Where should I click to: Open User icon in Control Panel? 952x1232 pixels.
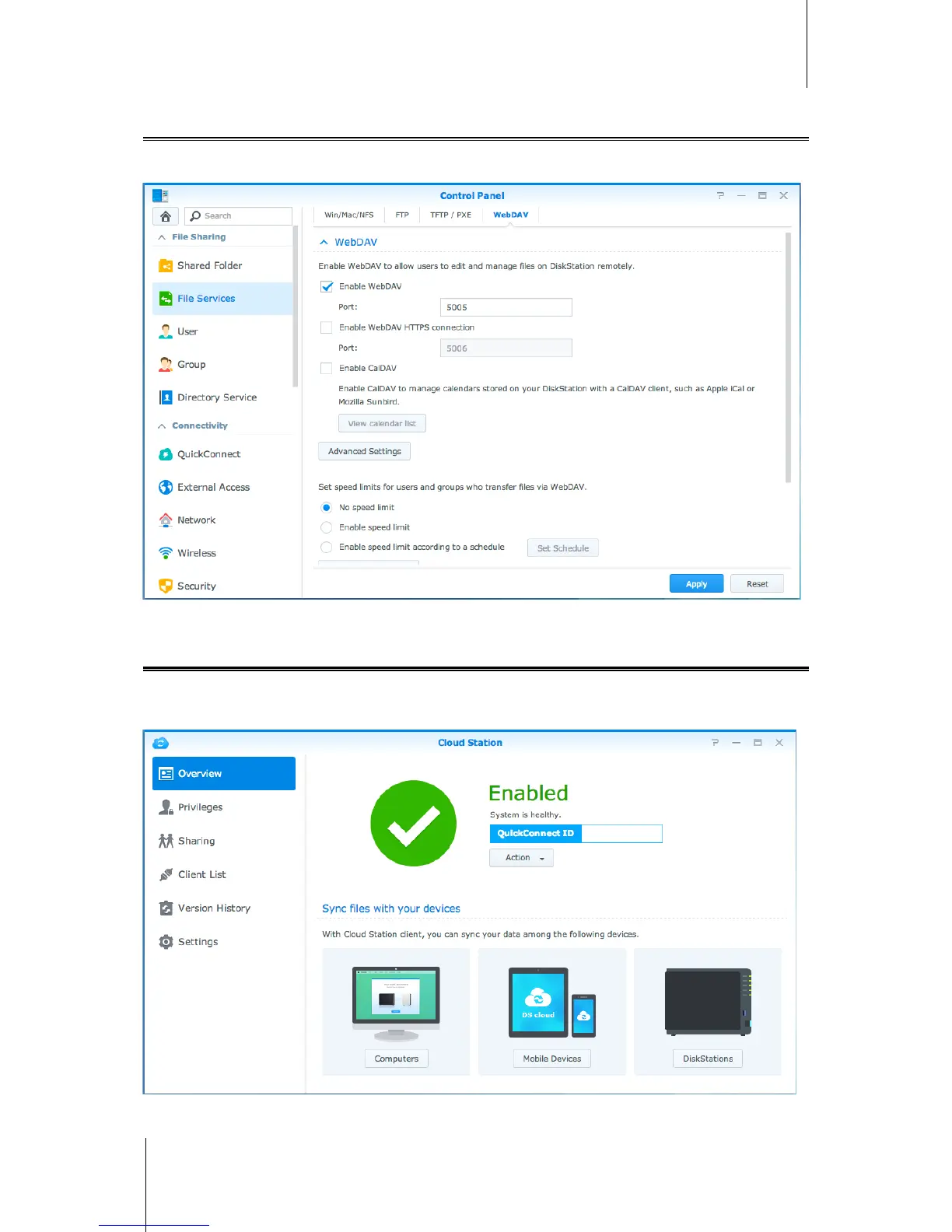click(166, 331)
